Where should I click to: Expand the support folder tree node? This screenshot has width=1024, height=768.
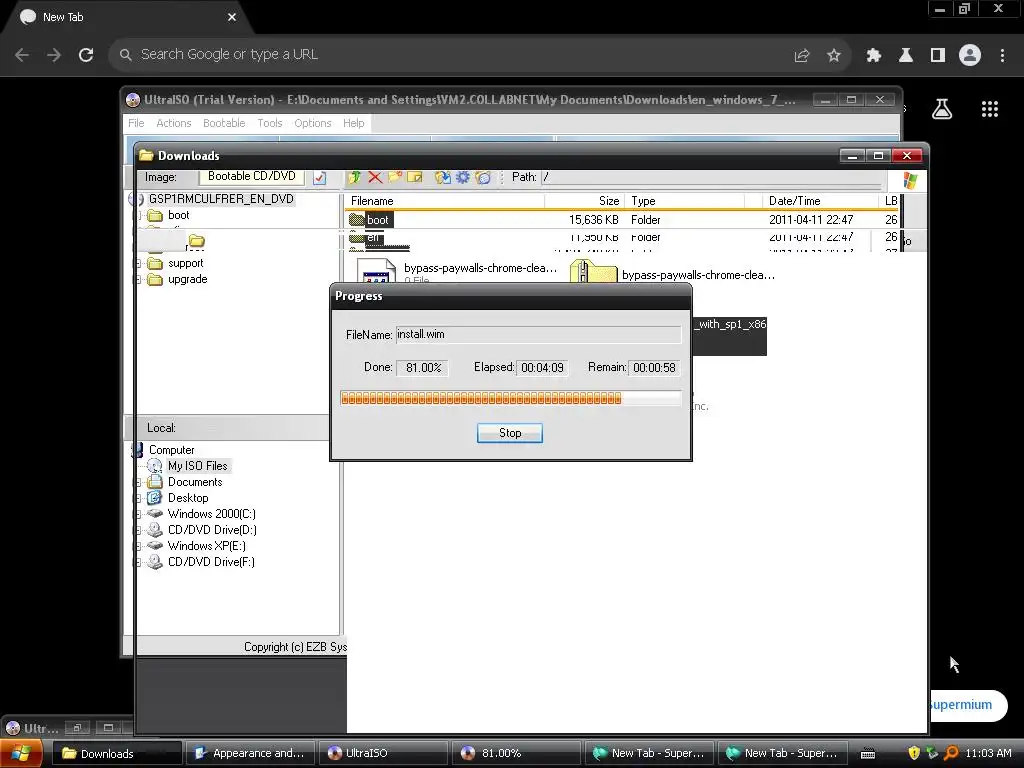(x=138, y=263)
